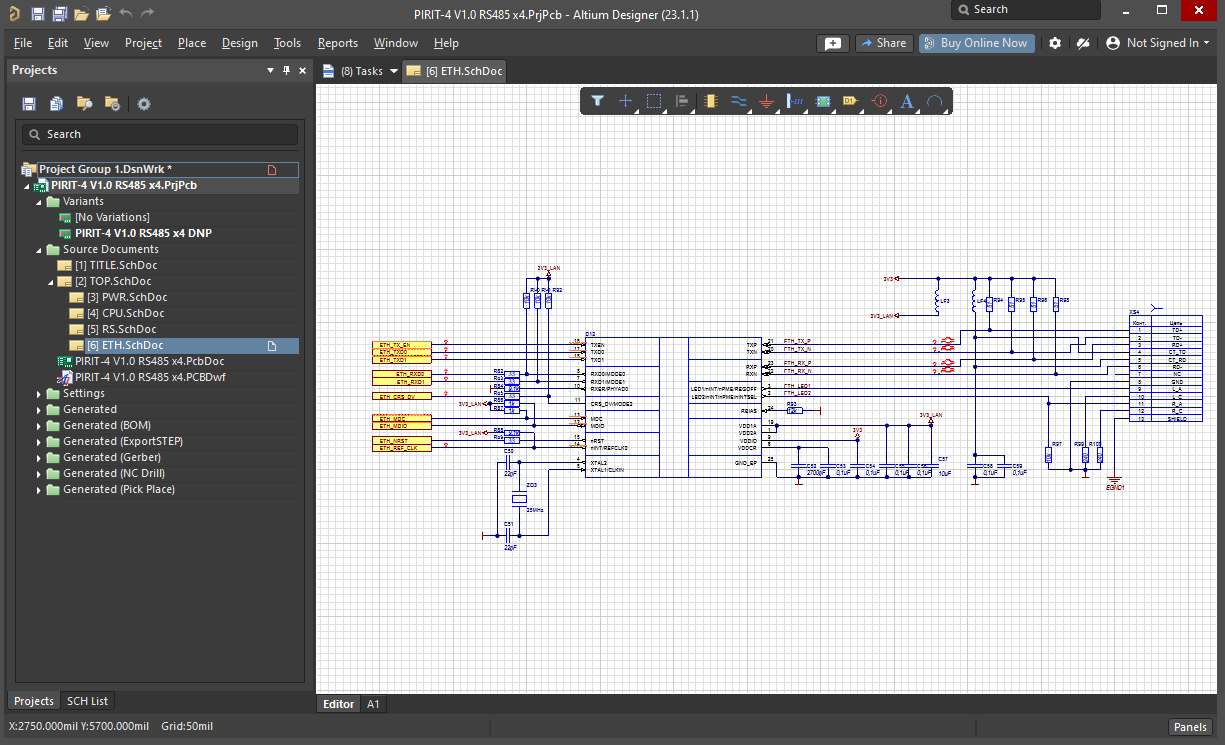The height and width of the screenshot is (745, 1225).
Task: Expand the Generated (BOM) folder
Action: pos(39,426)
